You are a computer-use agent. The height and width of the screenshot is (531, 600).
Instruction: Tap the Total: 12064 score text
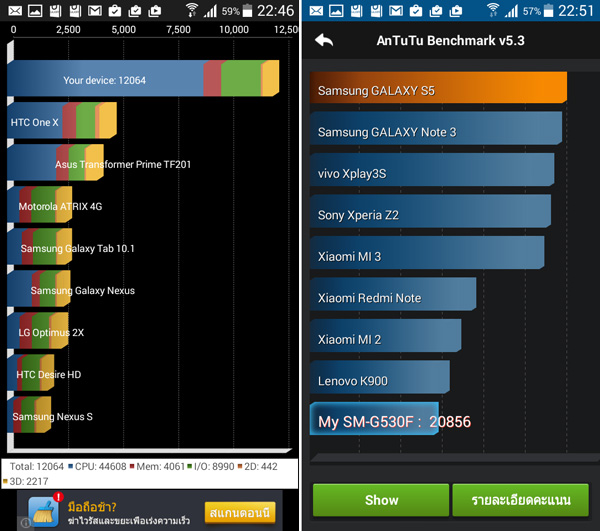point(37,467)
